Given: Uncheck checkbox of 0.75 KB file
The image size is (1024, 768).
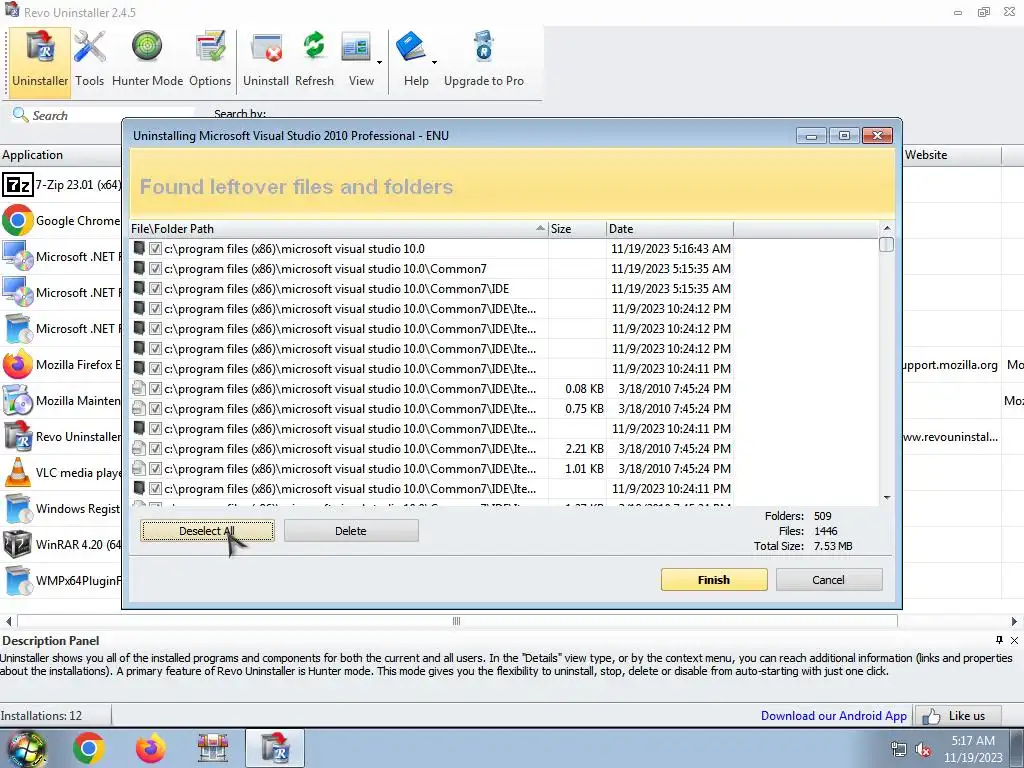Looking at the screenshot, I should 155,409.
